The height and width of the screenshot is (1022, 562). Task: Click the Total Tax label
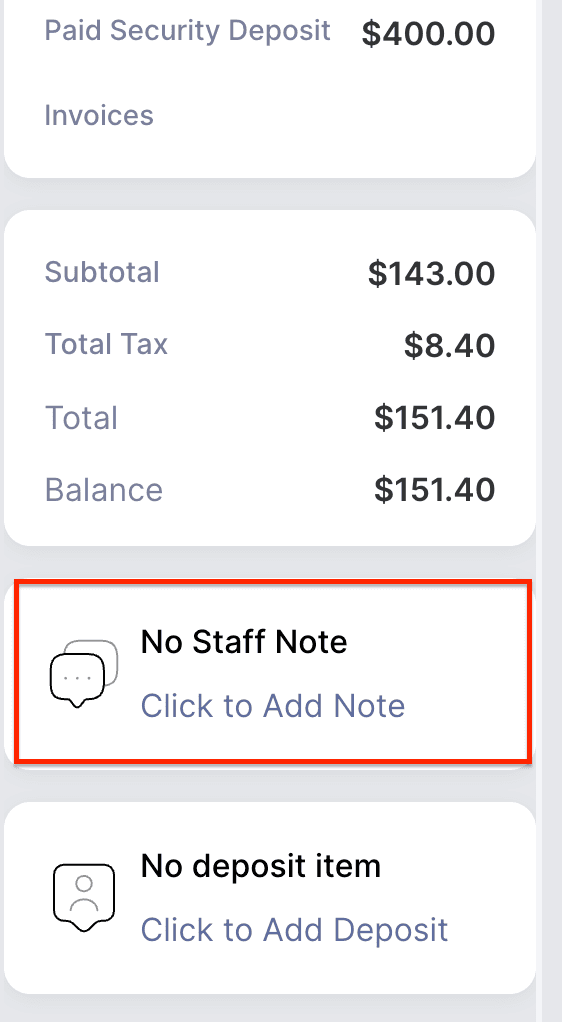pyautogui.click(x=106, y=343)
